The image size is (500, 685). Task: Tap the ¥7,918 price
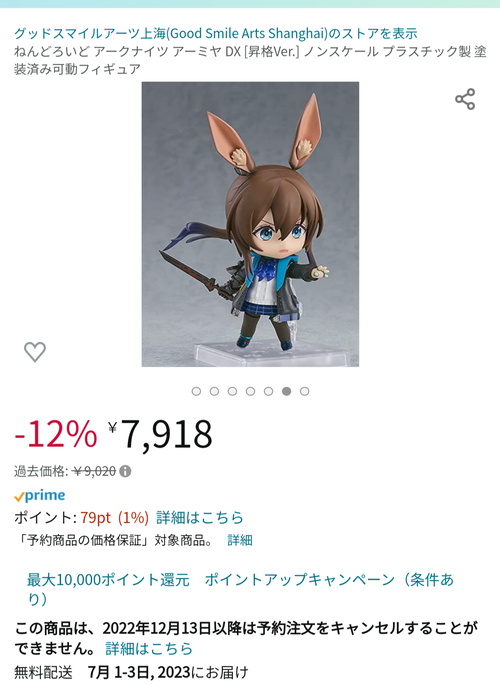[x=160, y=434]
